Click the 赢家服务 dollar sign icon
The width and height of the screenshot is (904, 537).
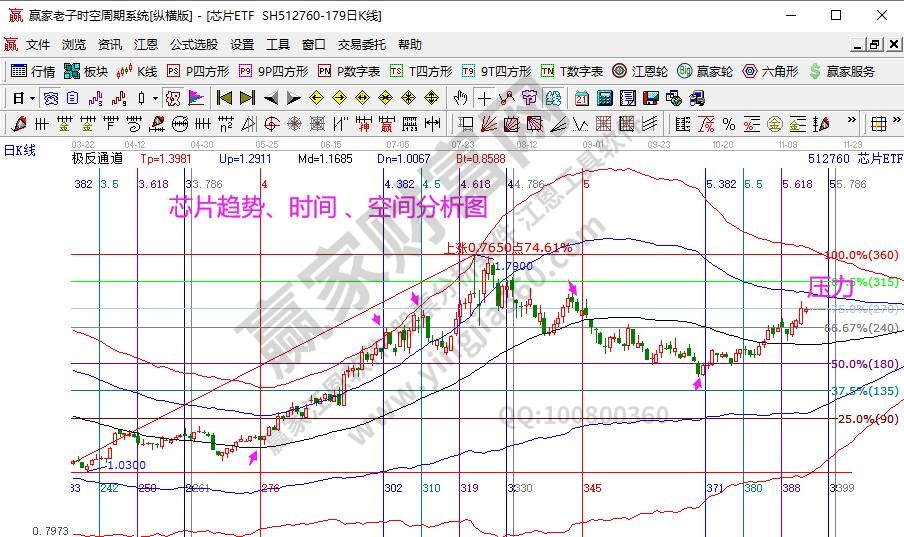[x=815, y=71]
